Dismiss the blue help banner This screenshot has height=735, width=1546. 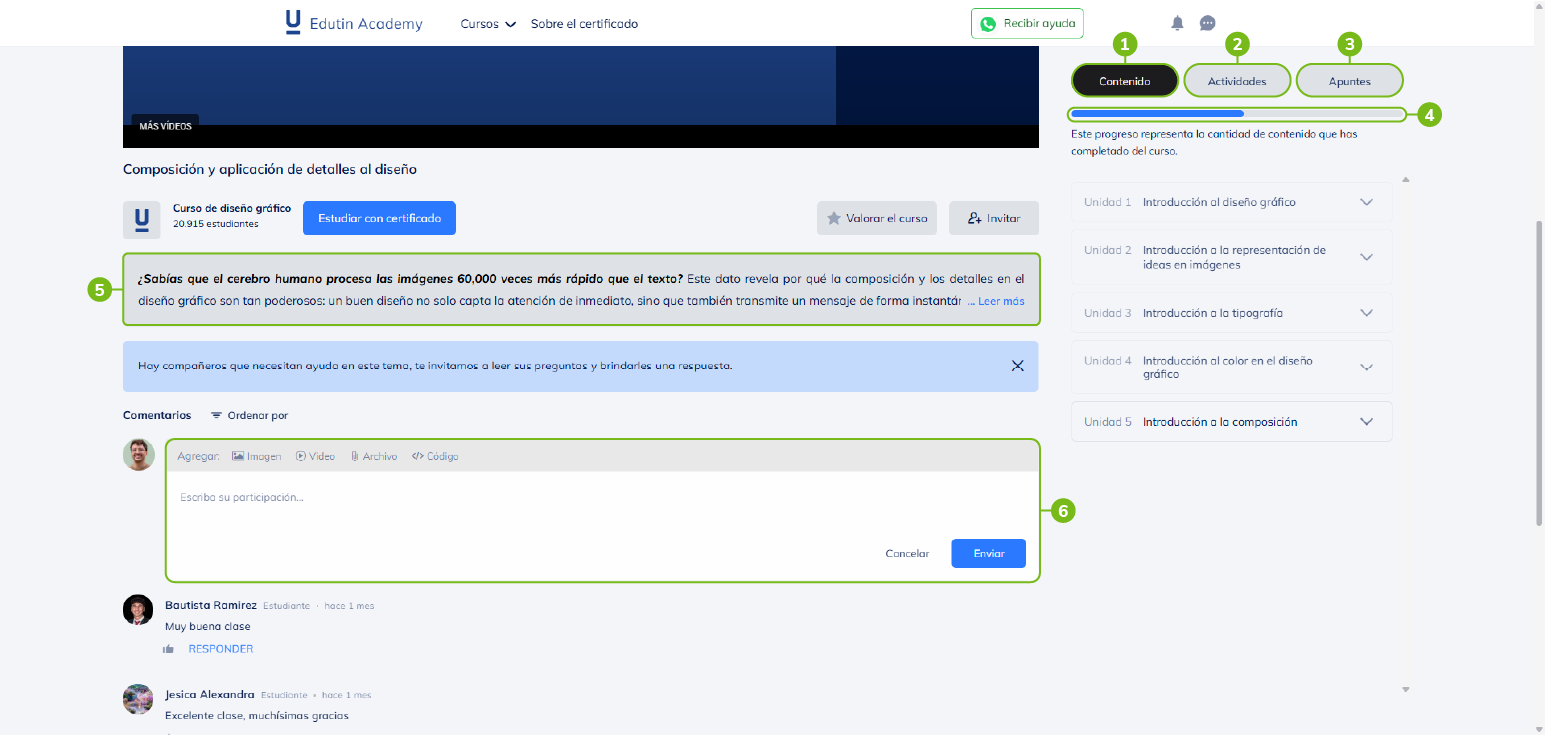1017,365
